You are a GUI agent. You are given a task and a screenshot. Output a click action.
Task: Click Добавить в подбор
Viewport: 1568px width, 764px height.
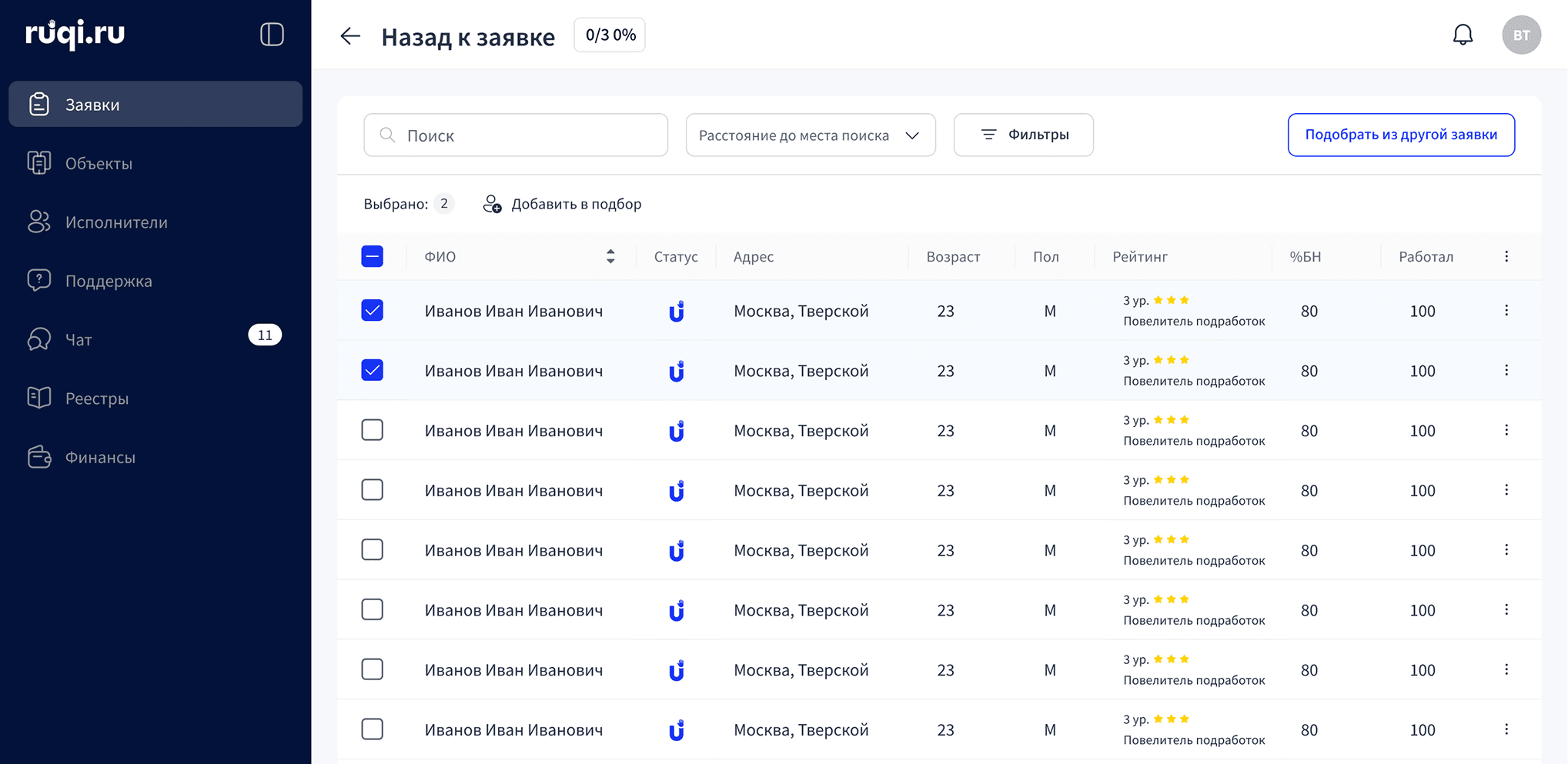pos(562,204)
